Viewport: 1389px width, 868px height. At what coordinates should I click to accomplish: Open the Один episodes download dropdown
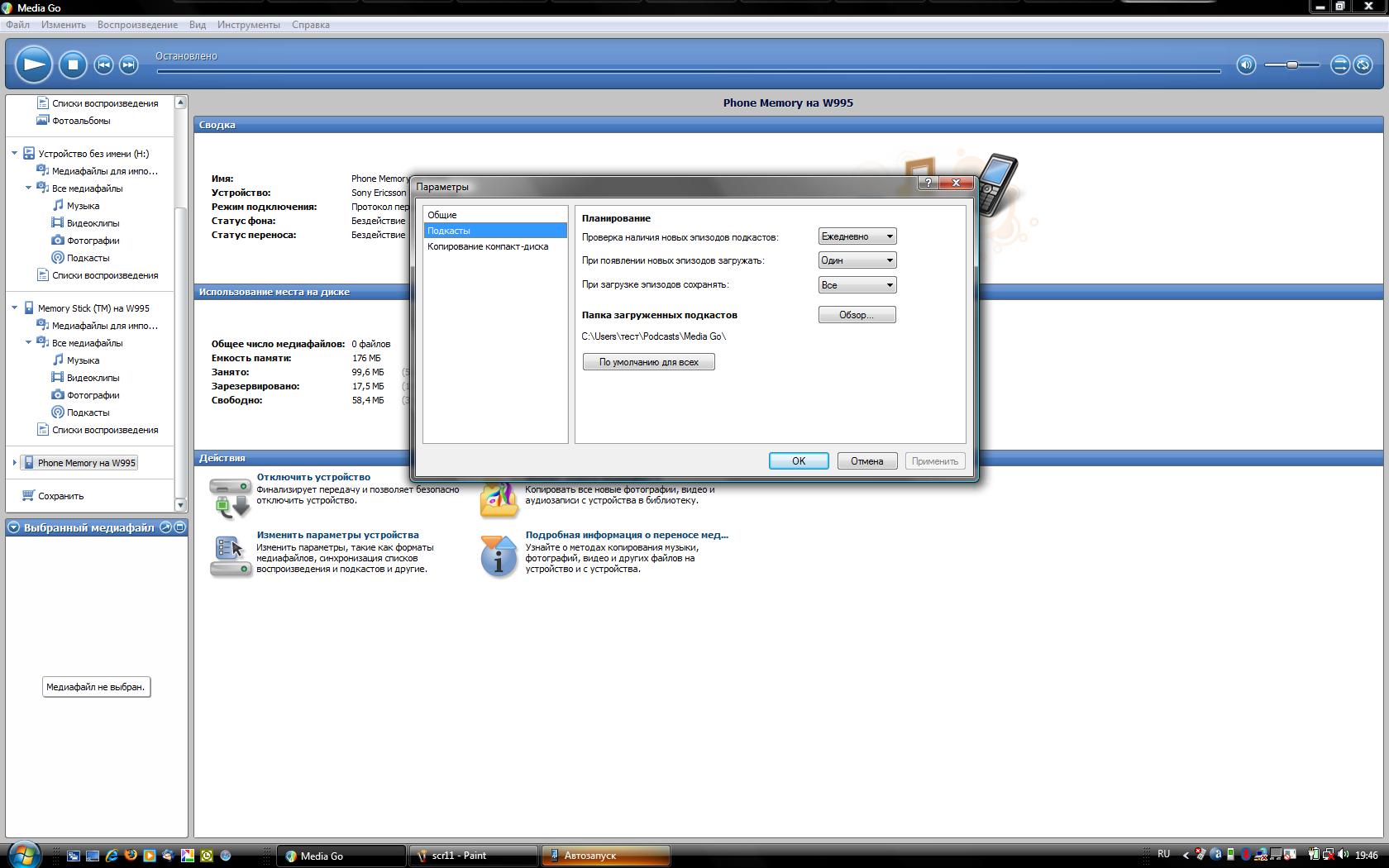coord(857,260)
